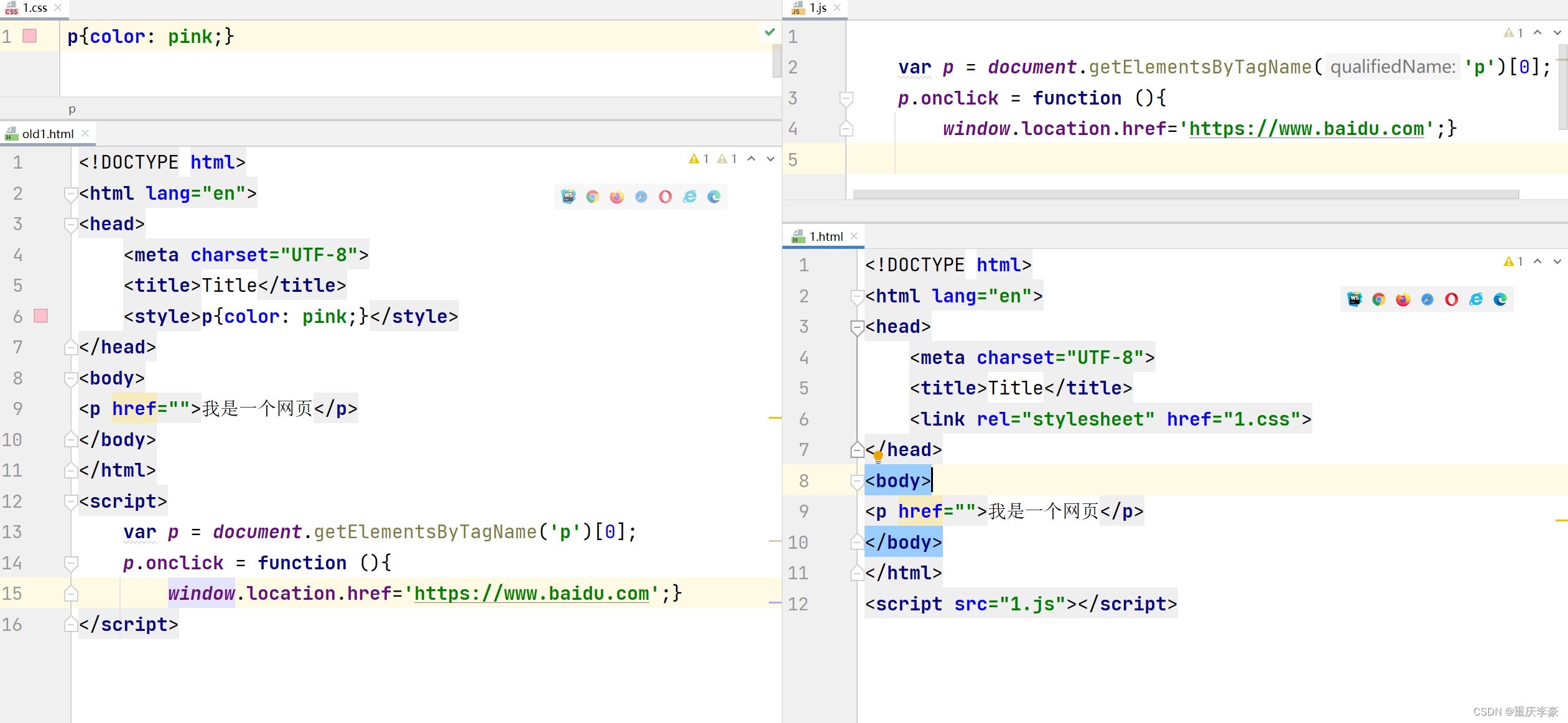Collapse the head tag in old1.html
Screen dimensions: 1568x723
point(71,225)
